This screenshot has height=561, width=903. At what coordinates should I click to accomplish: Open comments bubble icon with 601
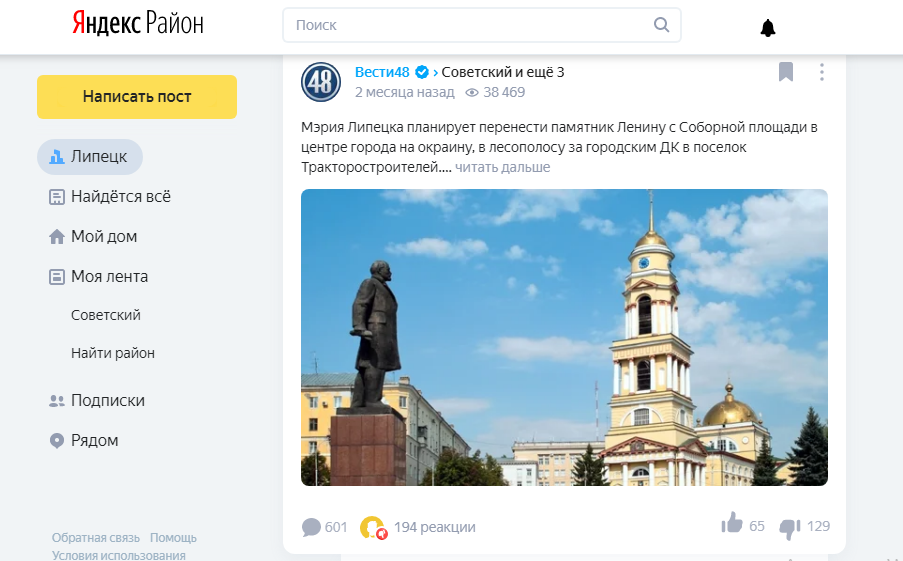(x=311, y=527)
